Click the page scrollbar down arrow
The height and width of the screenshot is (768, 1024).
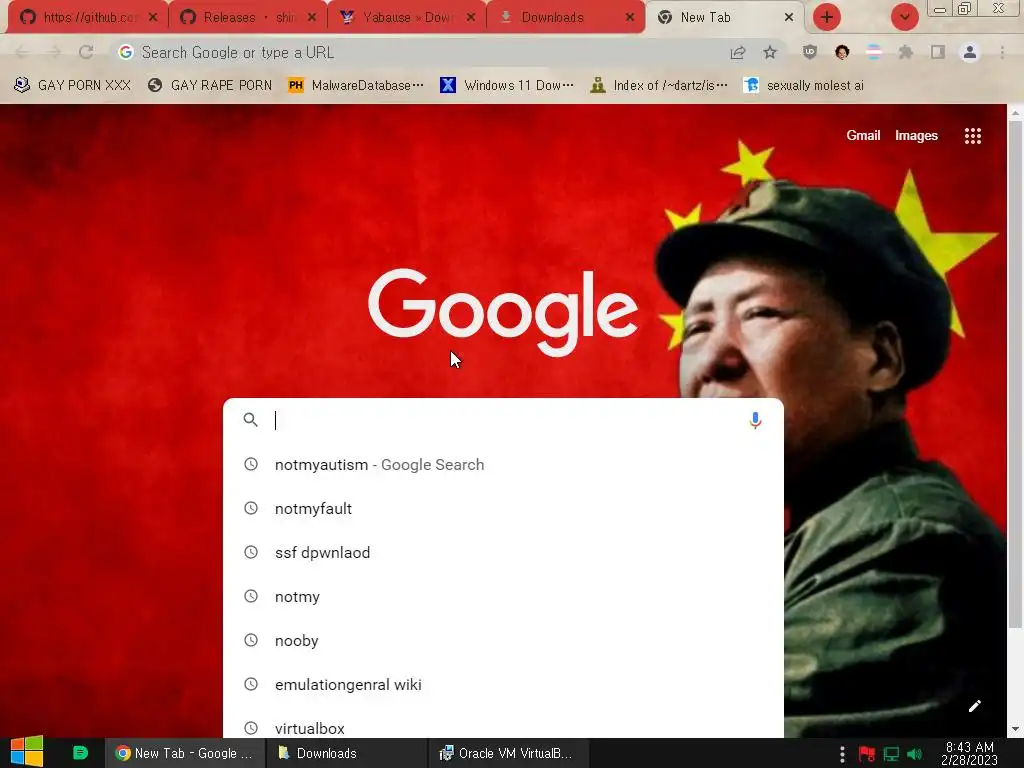pos(1016,729)
